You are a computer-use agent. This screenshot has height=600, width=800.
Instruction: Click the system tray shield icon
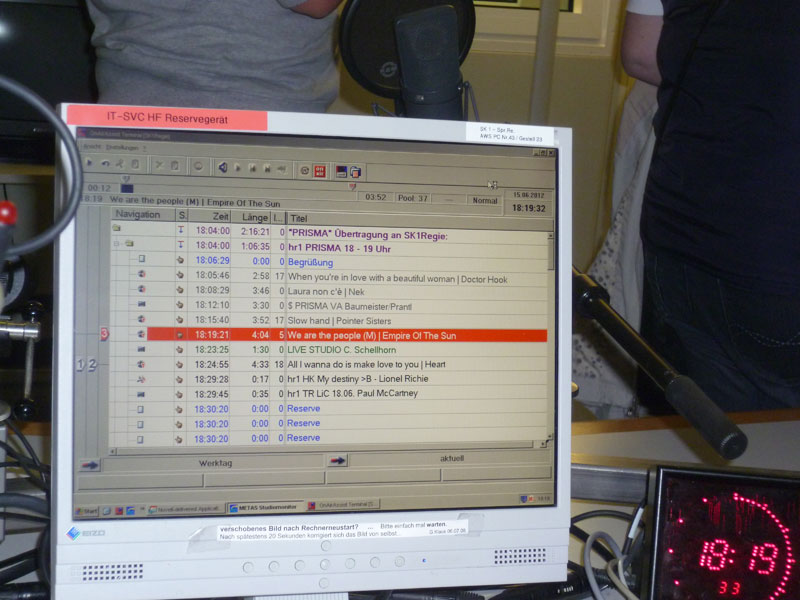pyautogui.click(x=523, y=498)
